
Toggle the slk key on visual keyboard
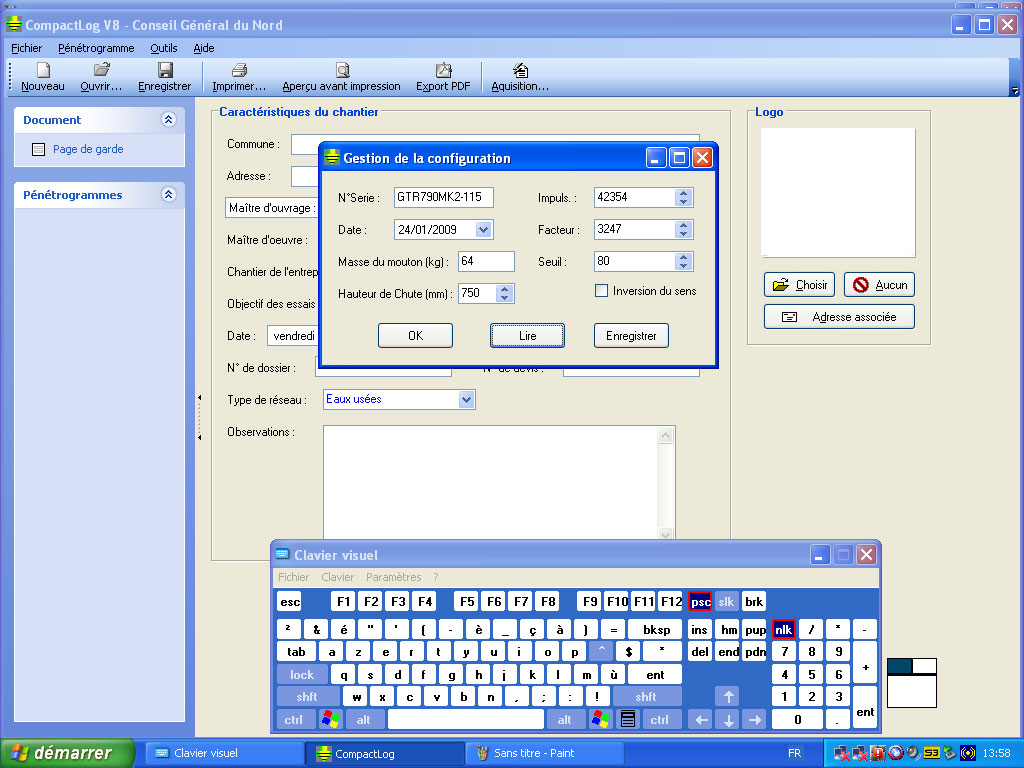point(726,601)
